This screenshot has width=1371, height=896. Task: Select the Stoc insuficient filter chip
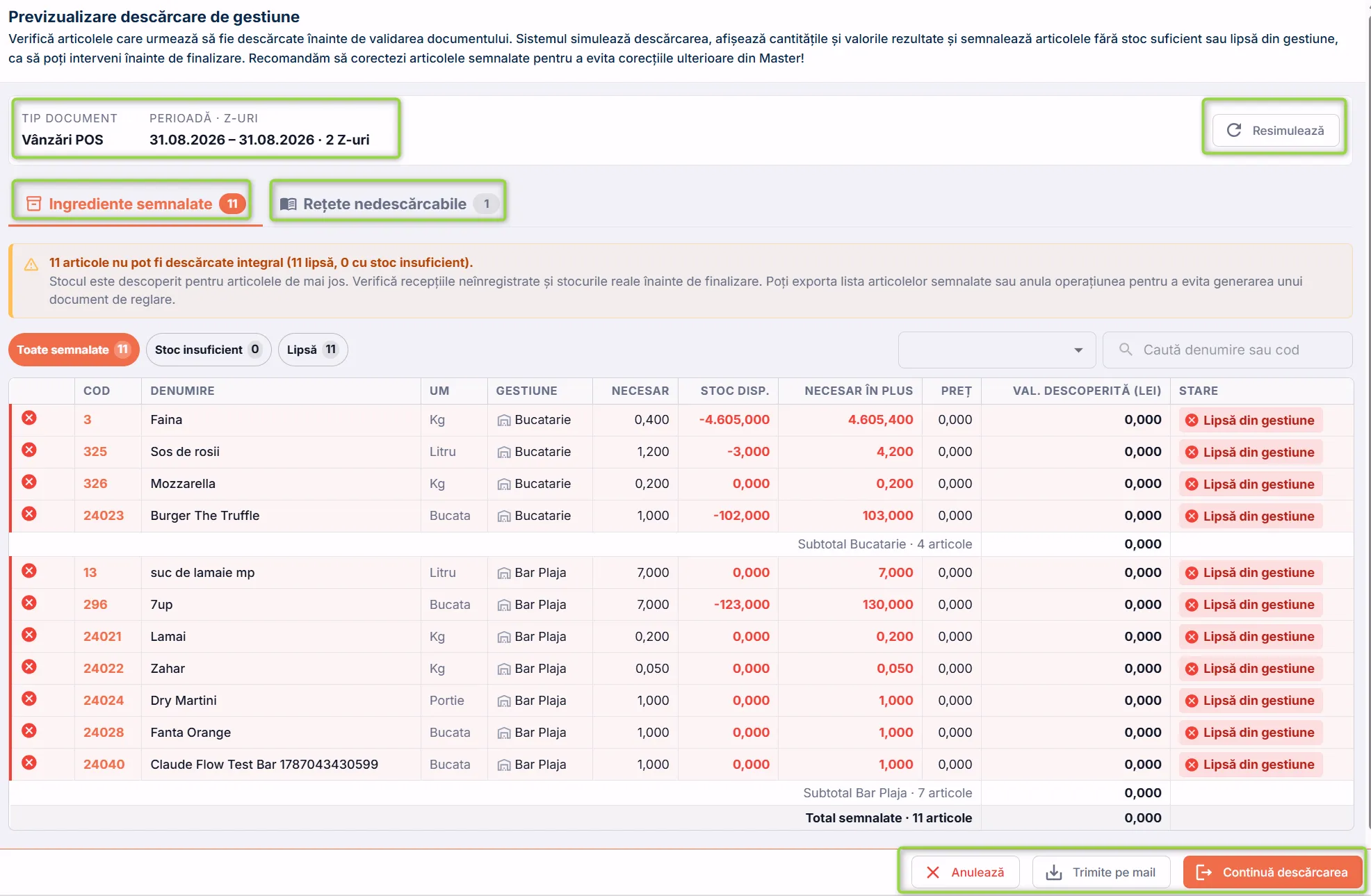[x=209, y=350]
